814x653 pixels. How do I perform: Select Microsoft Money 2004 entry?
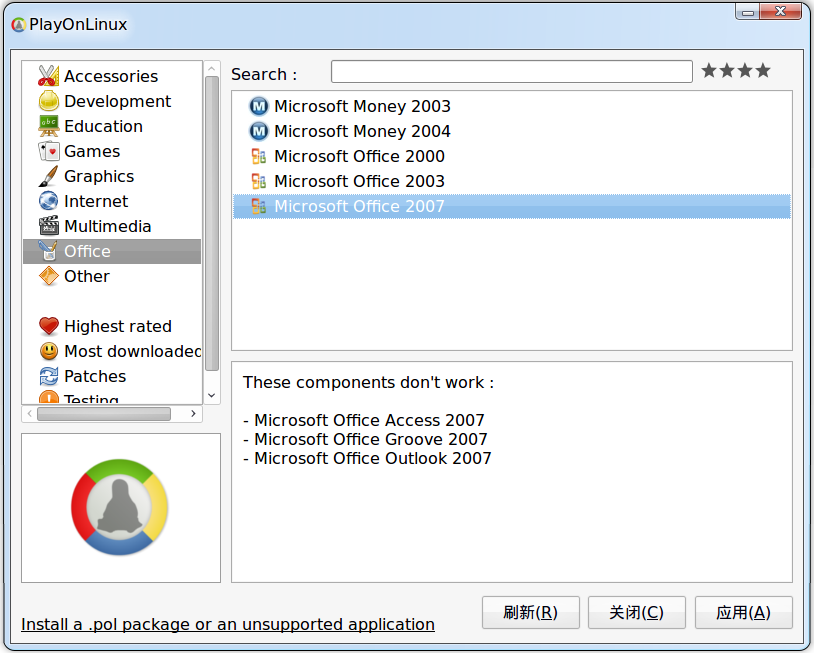click(x=512, y=131)
